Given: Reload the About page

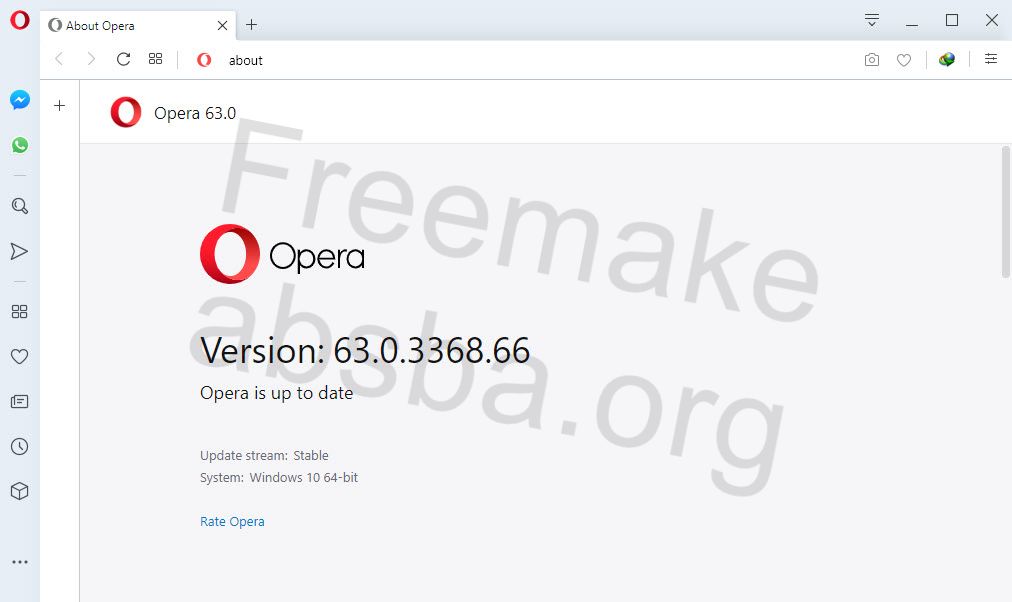Looking at the screenshot, I should tap(123, 59).
